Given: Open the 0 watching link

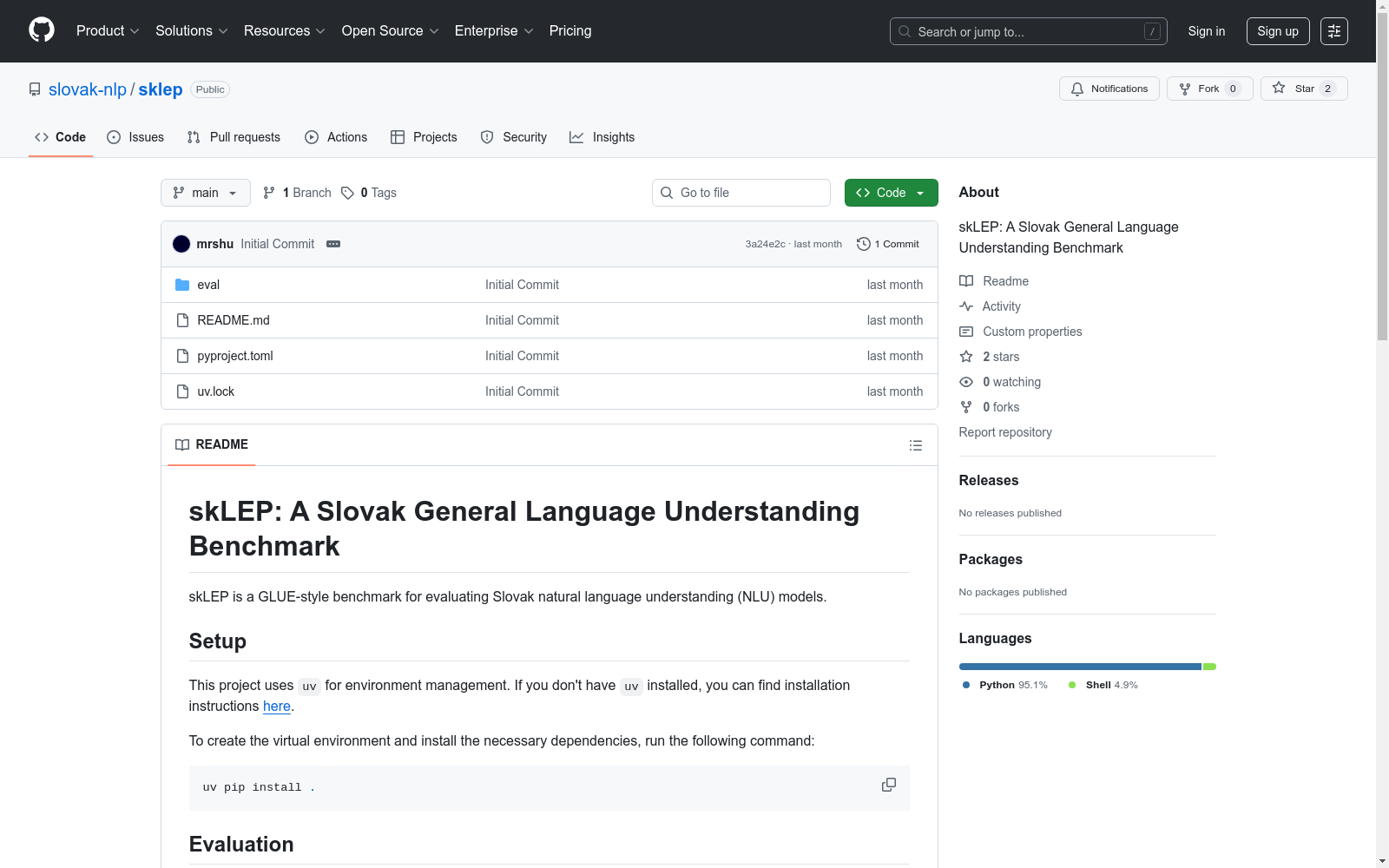Looking at the screenshot, I should click(1000, 382).
